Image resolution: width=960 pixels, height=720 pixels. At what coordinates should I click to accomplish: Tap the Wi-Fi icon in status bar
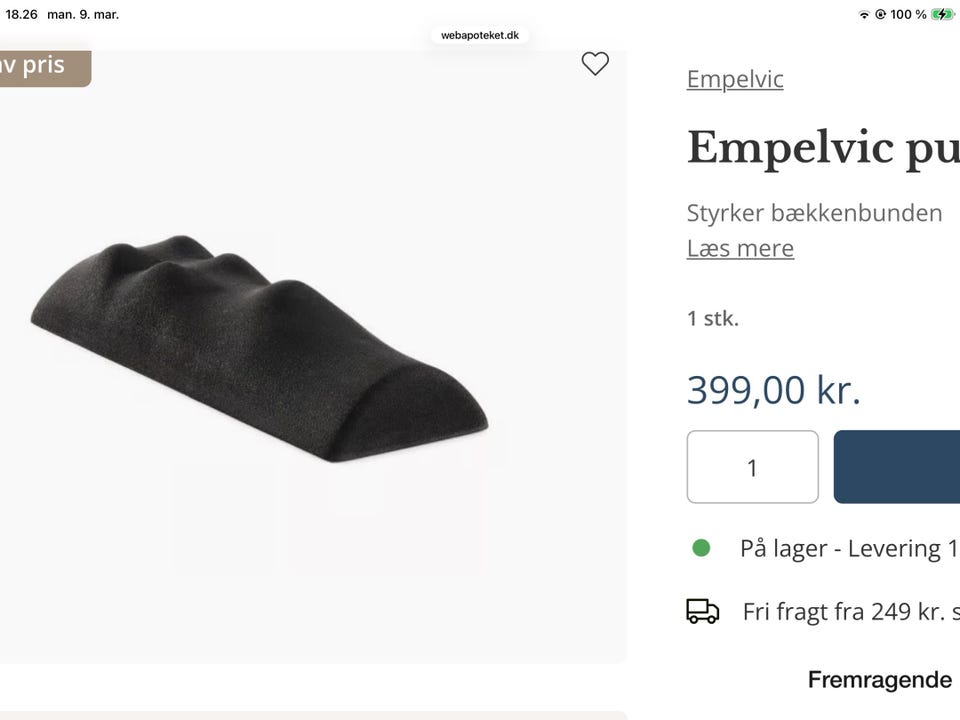[x=864, y=15]
